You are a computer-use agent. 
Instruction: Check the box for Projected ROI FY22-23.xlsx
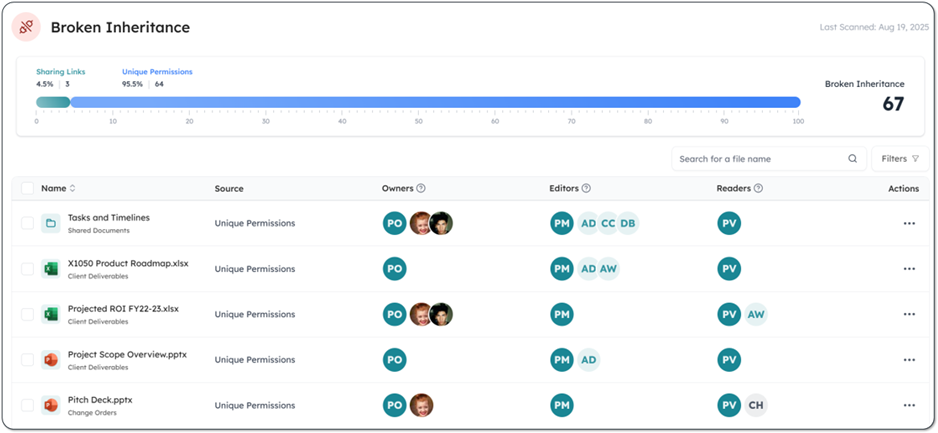tap(27, 314)
